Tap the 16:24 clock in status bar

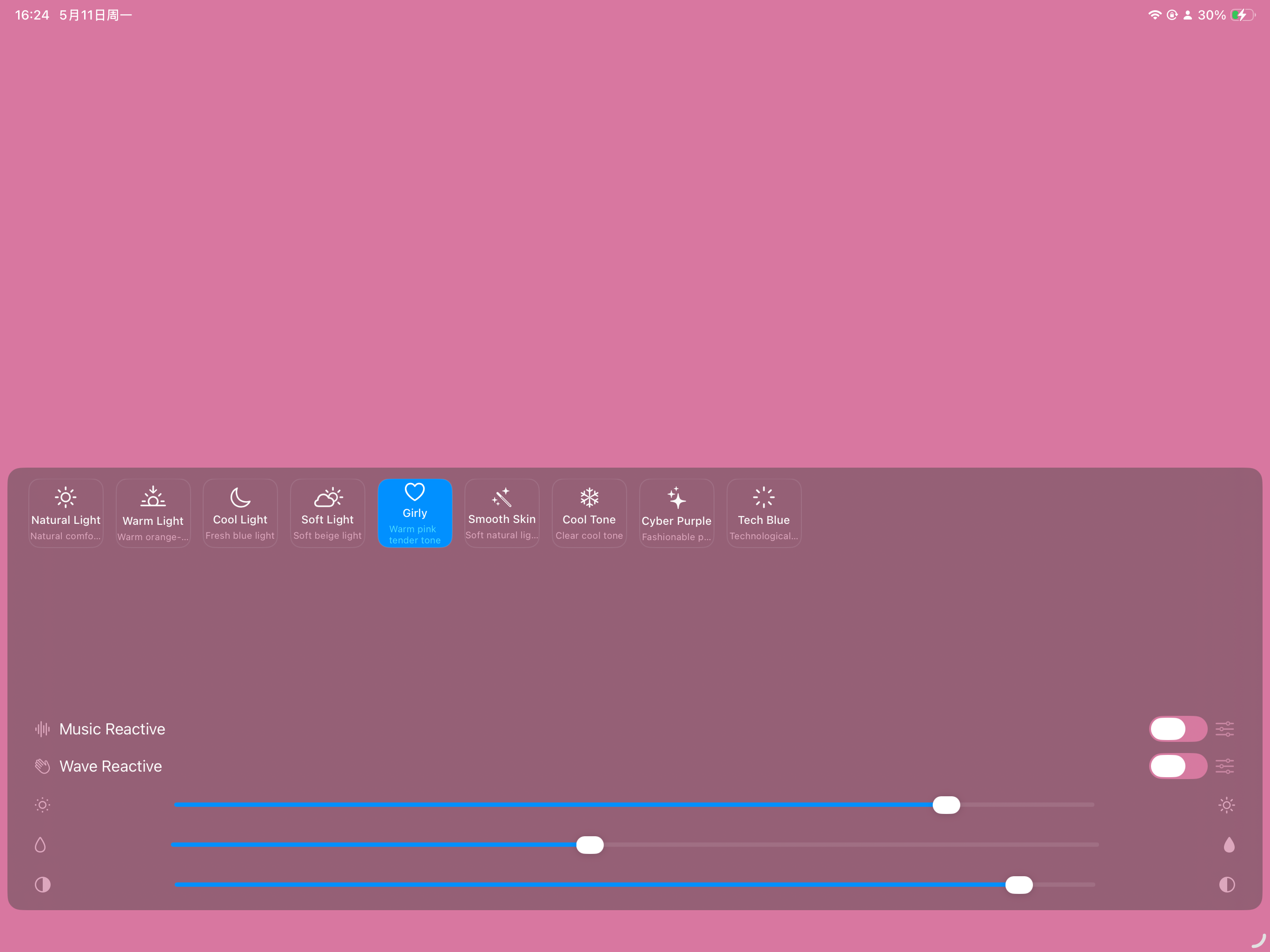click(x=32, y=15)
